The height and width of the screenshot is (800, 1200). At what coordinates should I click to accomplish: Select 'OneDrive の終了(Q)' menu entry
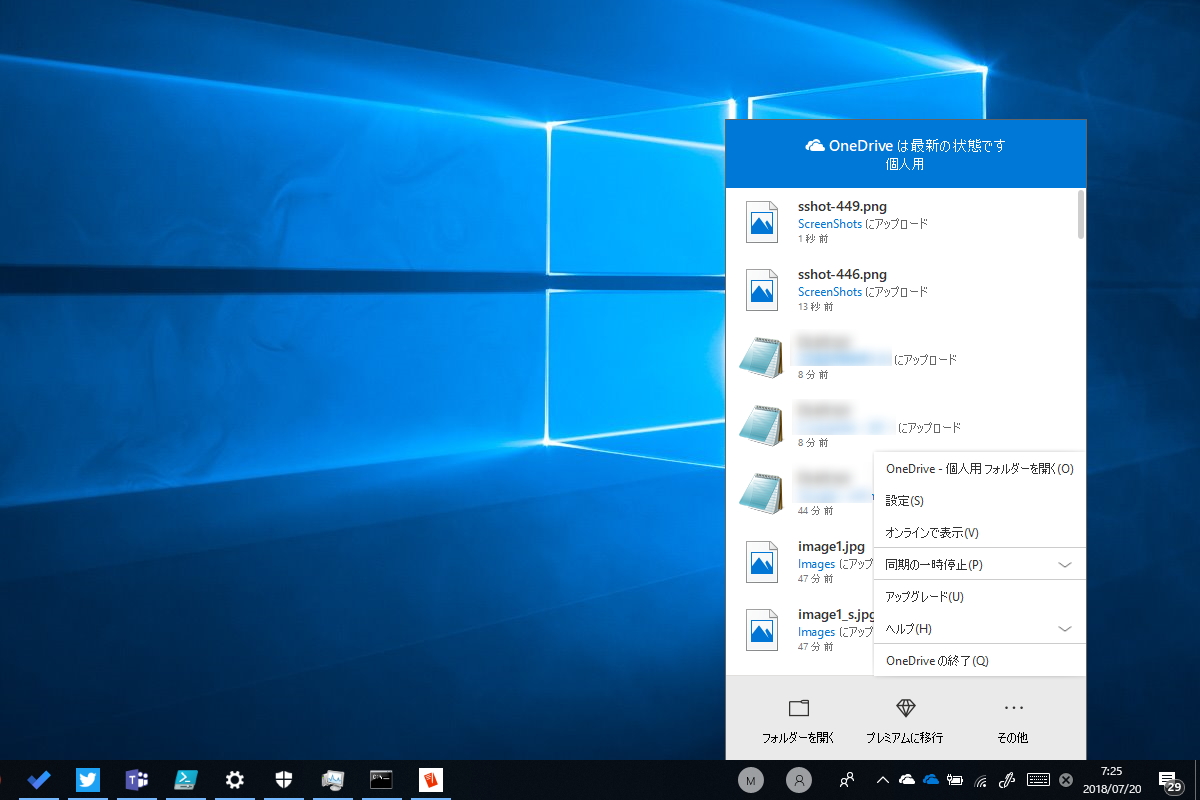(979, 660)
